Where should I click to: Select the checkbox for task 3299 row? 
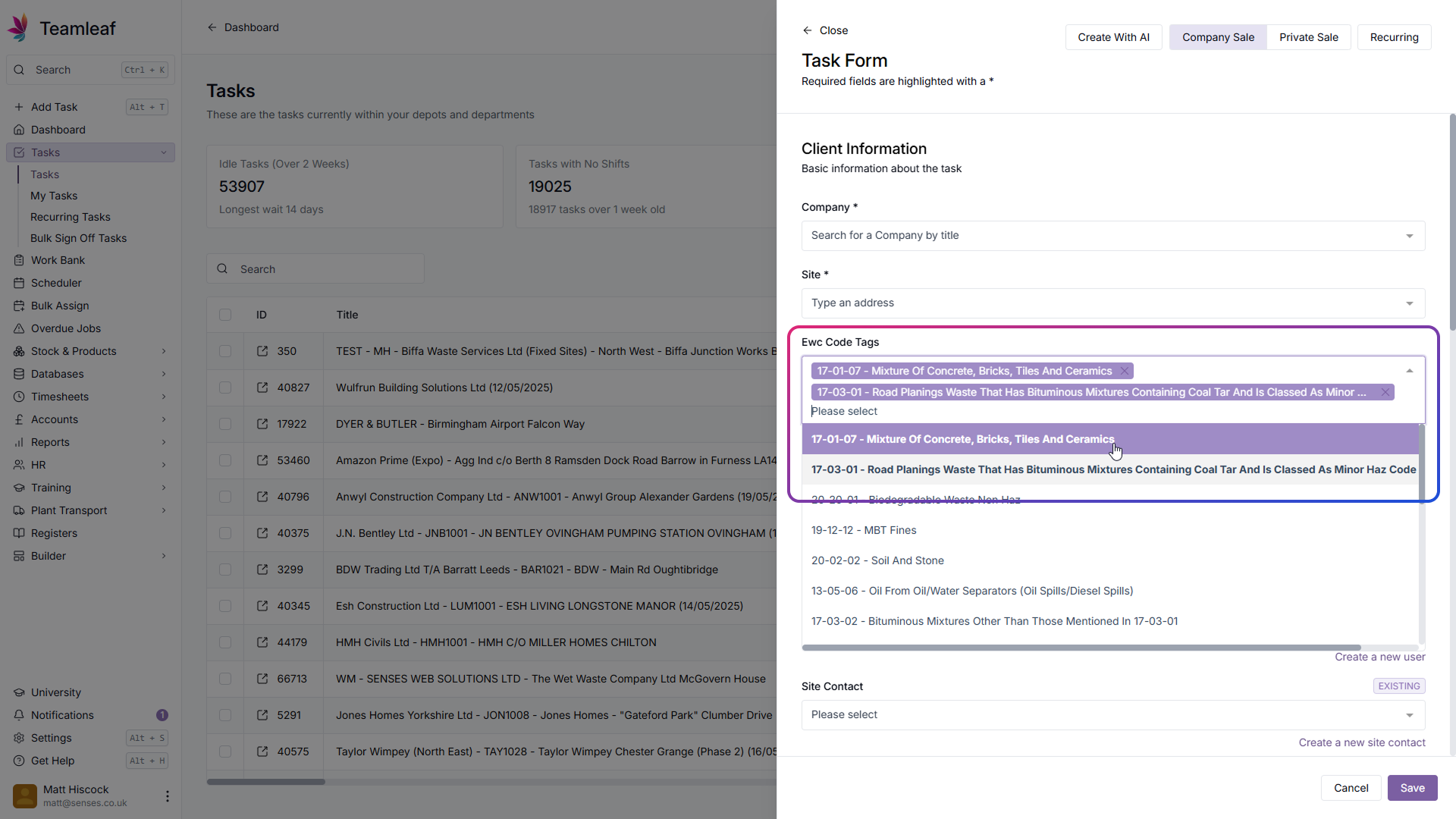tap(225, 570)
